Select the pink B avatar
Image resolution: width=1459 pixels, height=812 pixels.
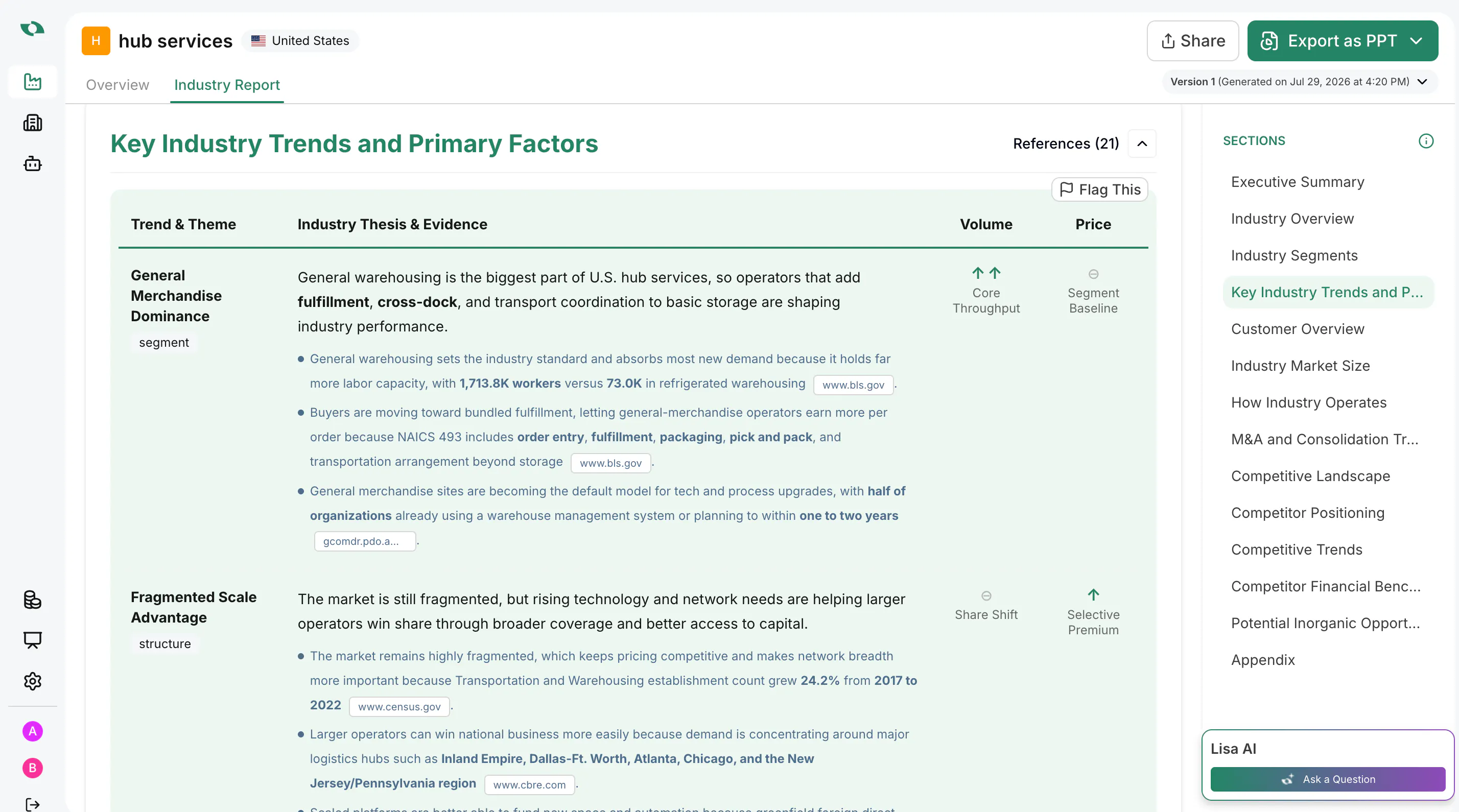32,768
